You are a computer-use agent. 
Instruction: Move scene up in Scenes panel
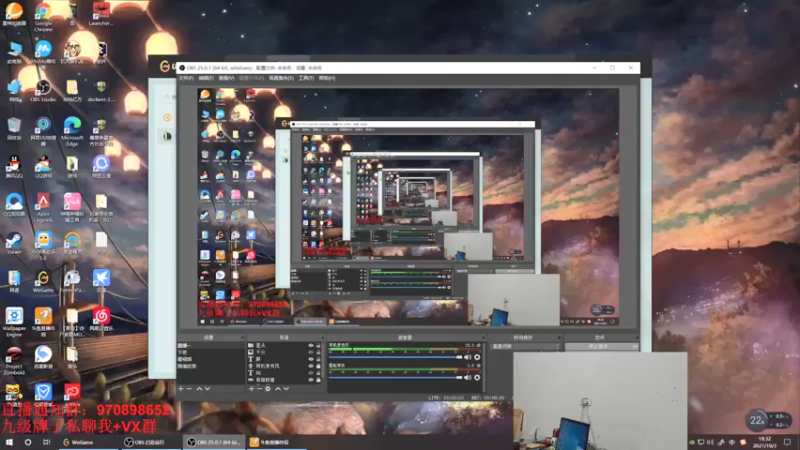point(199,389)
